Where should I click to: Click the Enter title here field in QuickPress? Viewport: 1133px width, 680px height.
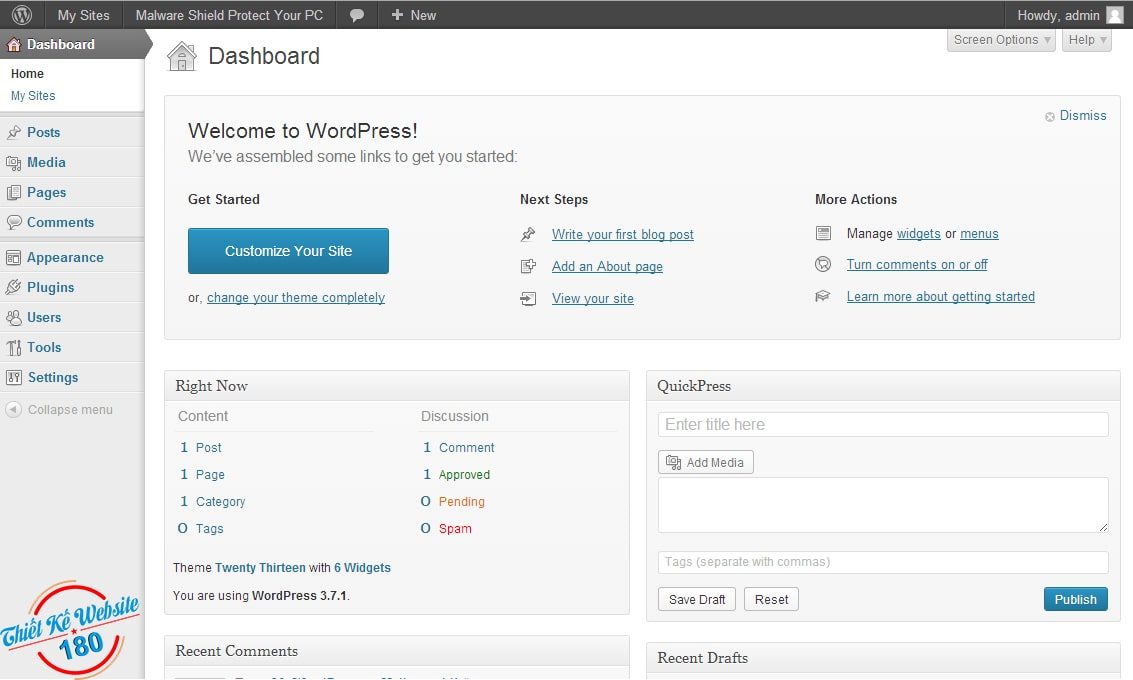tap(882, 424)
